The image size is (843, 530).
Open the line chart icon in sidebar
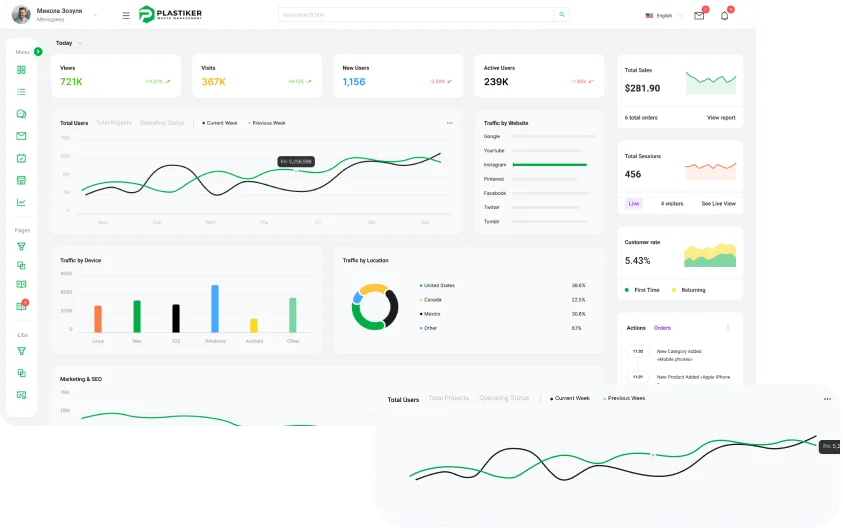click(21, 202)
